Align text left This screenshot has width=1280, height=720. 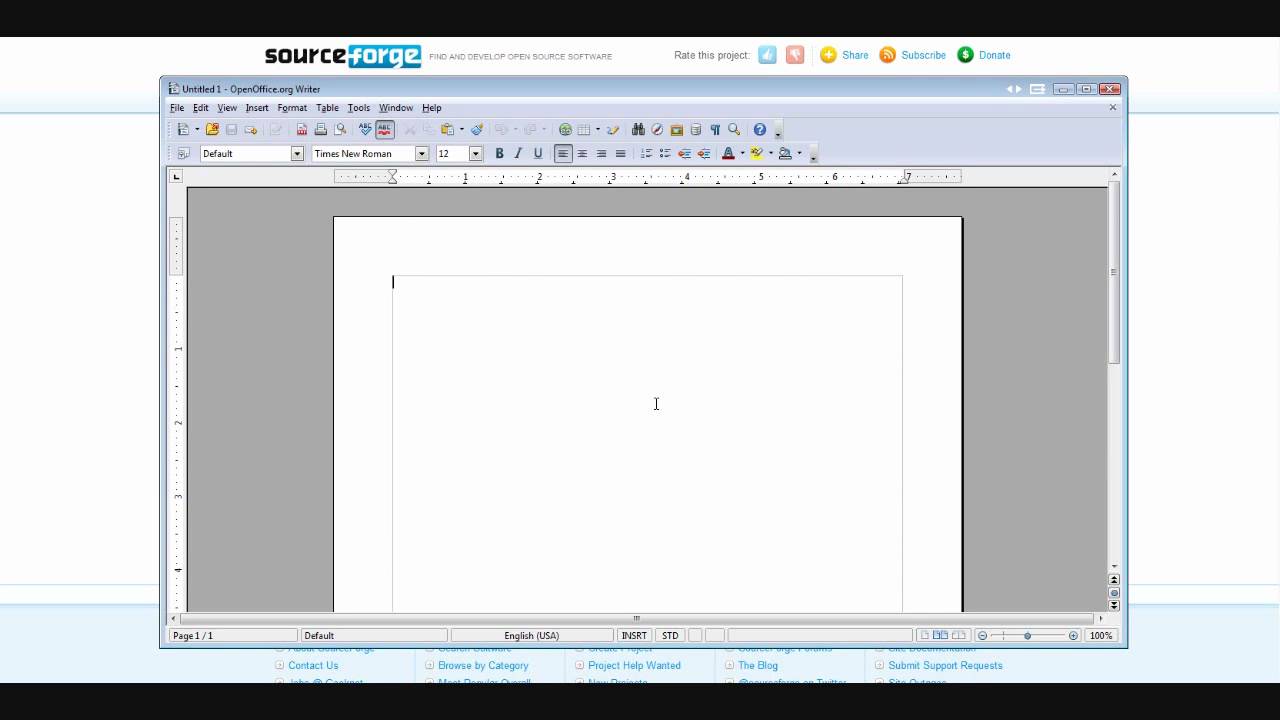(563, 153)
